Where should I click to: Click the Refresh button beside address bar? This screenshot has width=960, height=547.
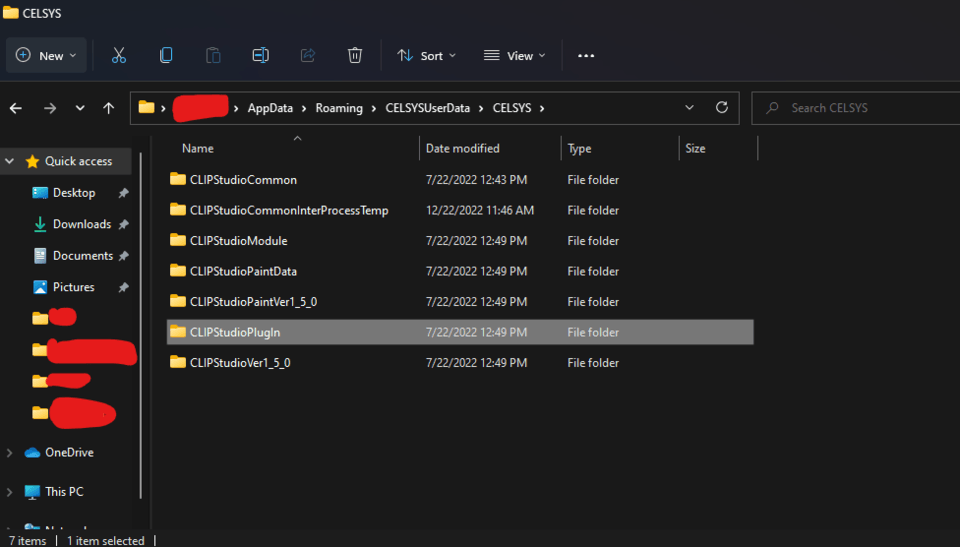pos(722,108)
